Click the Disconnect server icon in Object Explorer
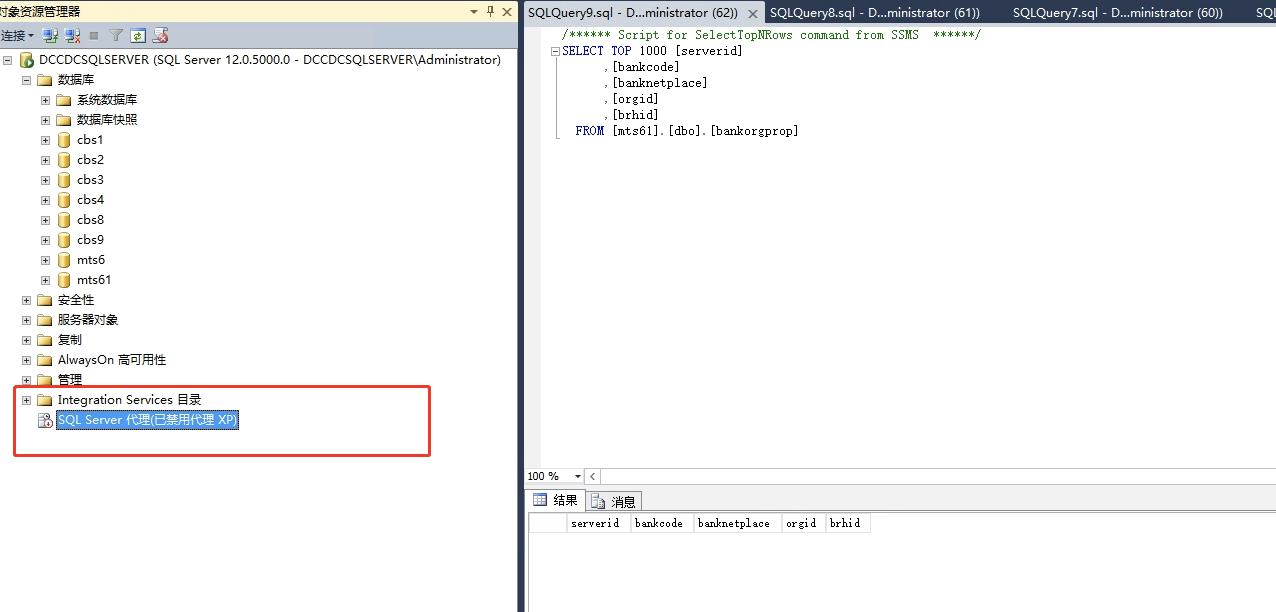This screenshot has height=612, width=1276. coord(71,35)
